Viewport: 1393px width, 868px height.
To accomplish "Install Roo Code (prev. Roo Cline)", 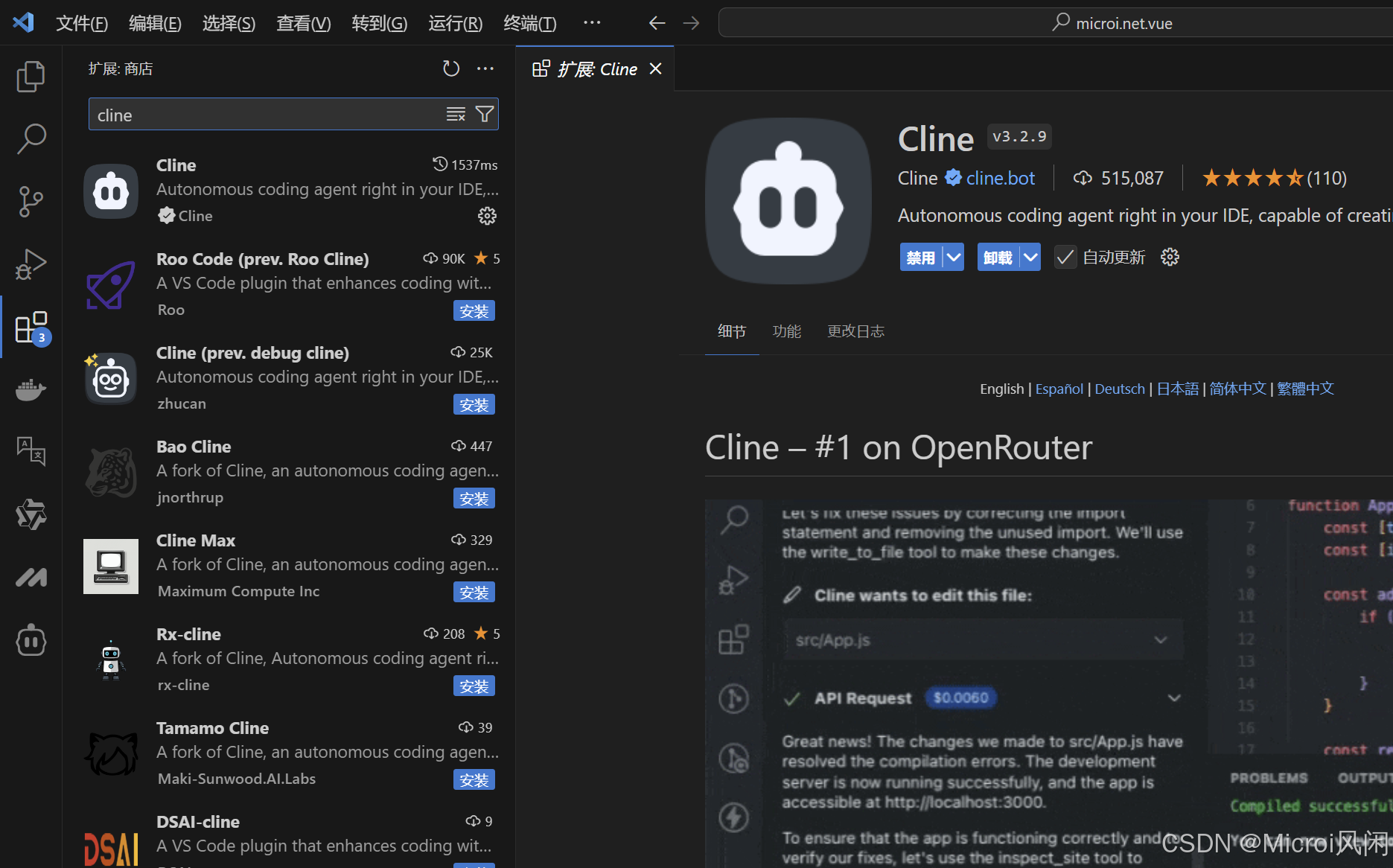I will point(474,310).
